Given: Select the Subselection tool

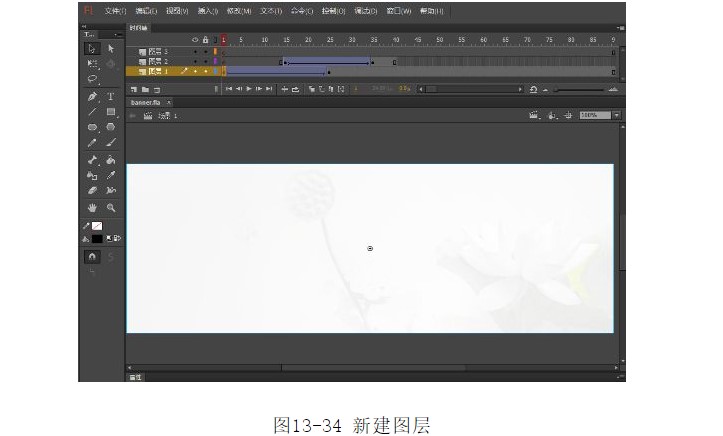Looking at the screenshot, I should pyautogui.click(x=111, y=48).
